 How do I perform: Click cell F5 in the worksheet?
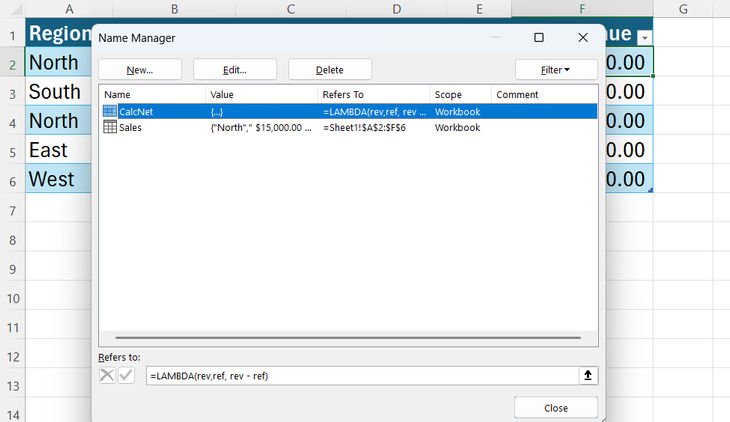[x=629, y=150]
